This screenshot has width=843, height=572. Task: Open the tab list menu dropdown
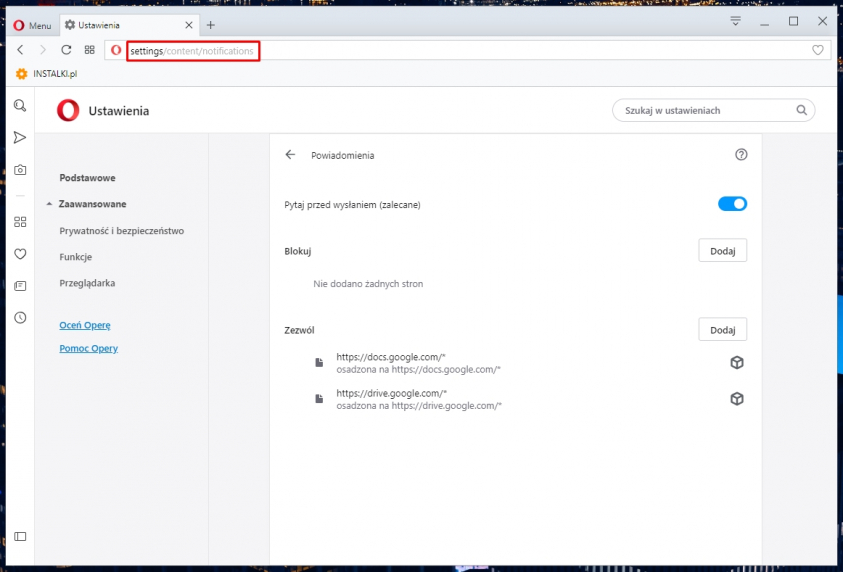pos(735,21)
